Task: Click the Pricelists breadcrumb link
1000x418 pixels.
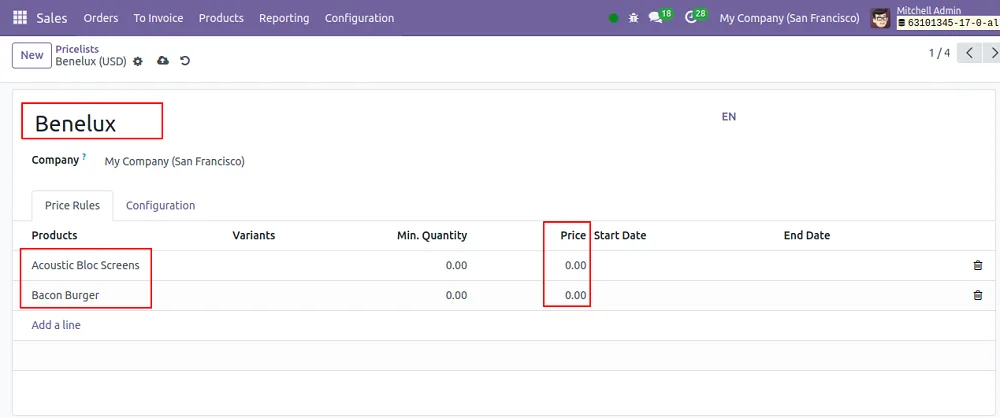Action: 77,49
